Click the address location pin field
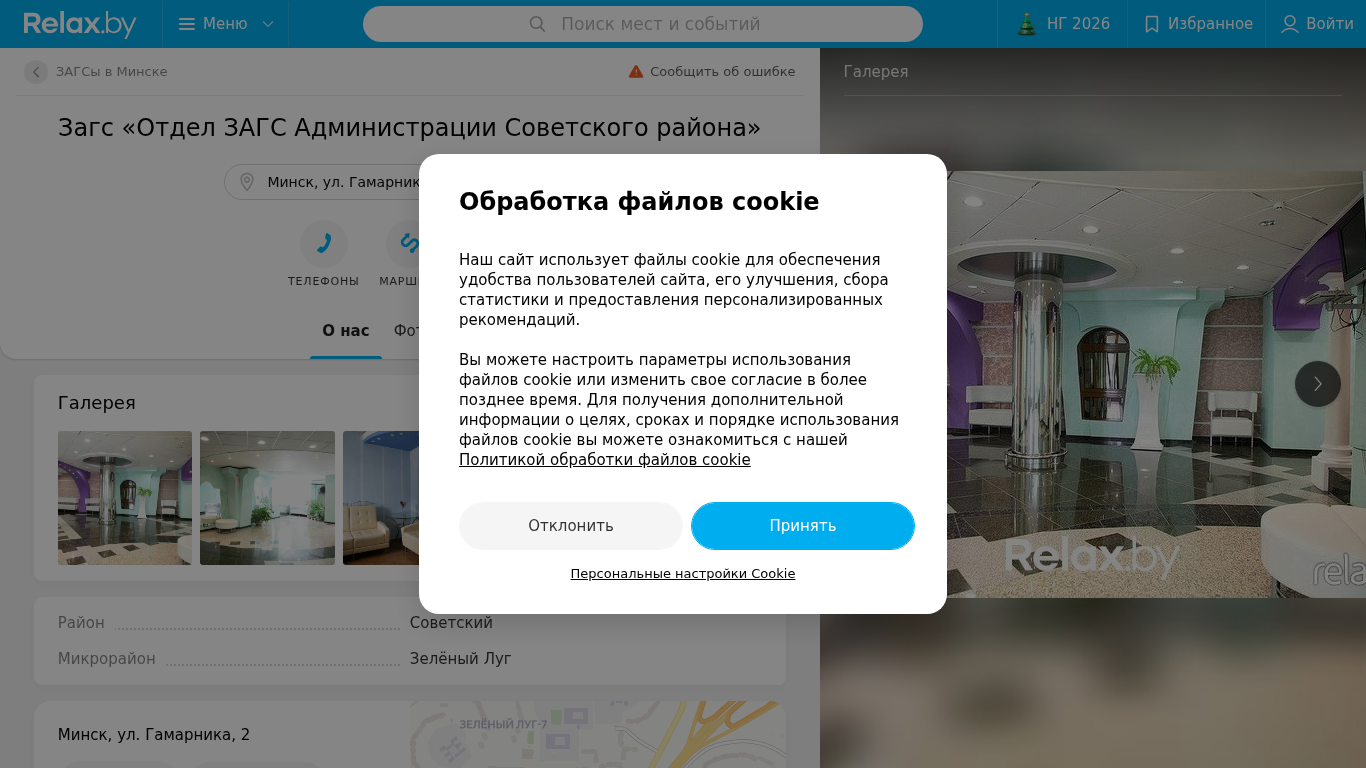 (322, 182)
